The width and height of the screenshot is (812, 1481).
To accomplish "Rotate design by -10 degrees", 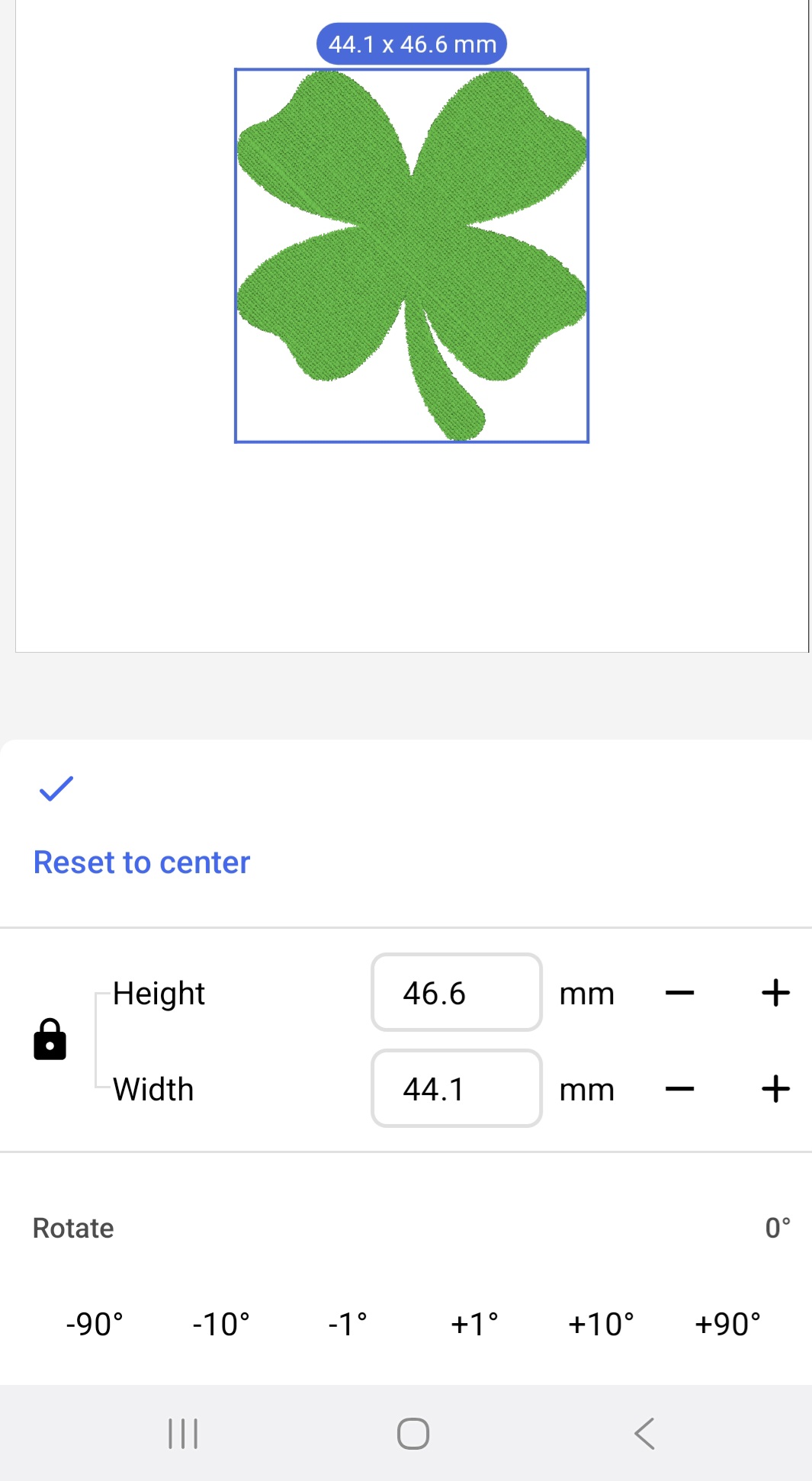I will click(x=221, y=1325).
